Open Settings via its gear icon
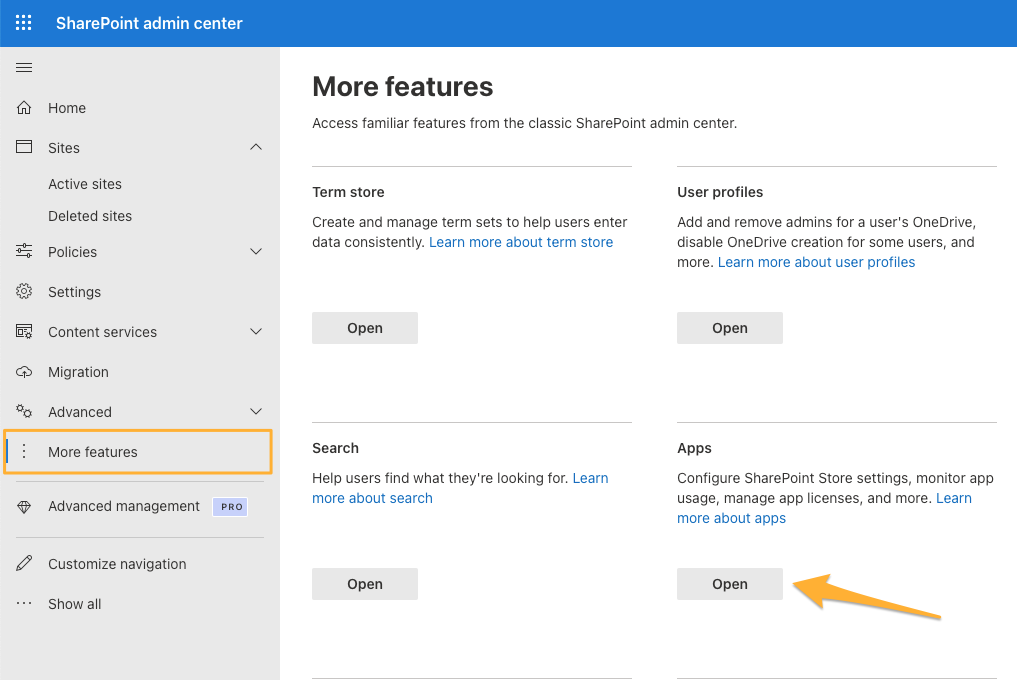Viewport: 1017px width, 680px height. point(24,291)
